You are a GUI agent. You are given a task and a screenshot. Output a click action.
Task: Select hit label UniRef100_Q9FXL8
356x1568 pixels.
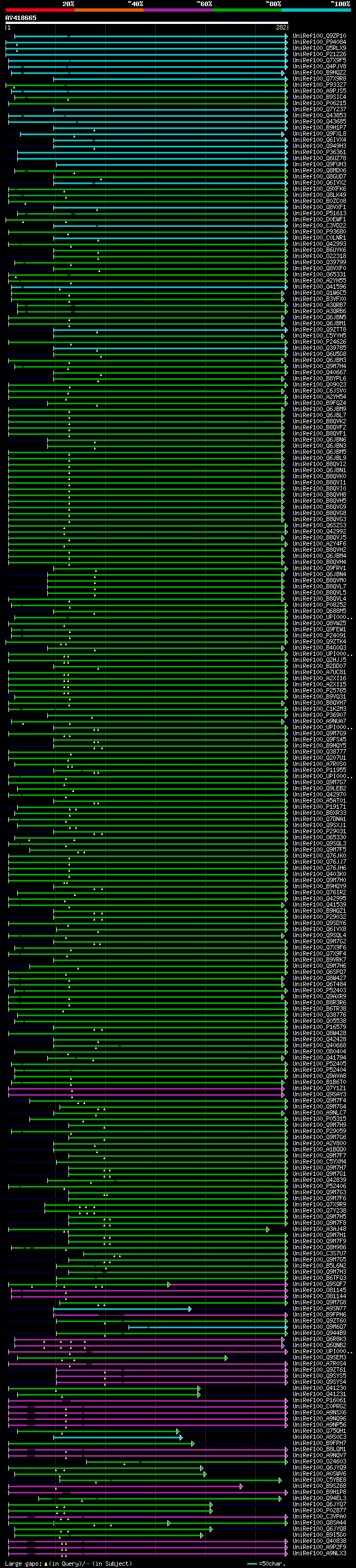click(x=319, y=134)
